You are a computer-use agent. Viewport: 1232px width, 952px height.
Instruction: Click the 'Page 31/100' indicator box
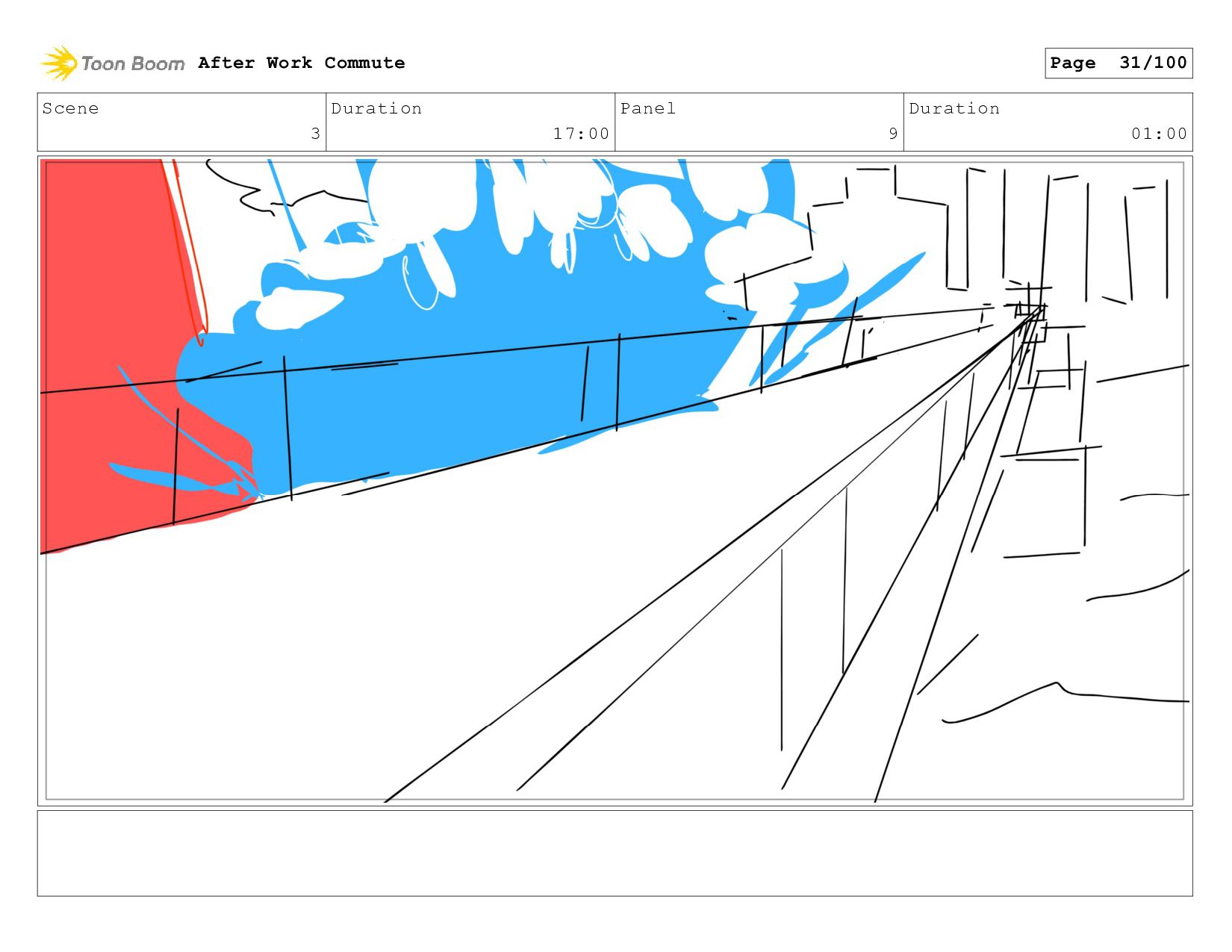click(x=1119, y=63)
